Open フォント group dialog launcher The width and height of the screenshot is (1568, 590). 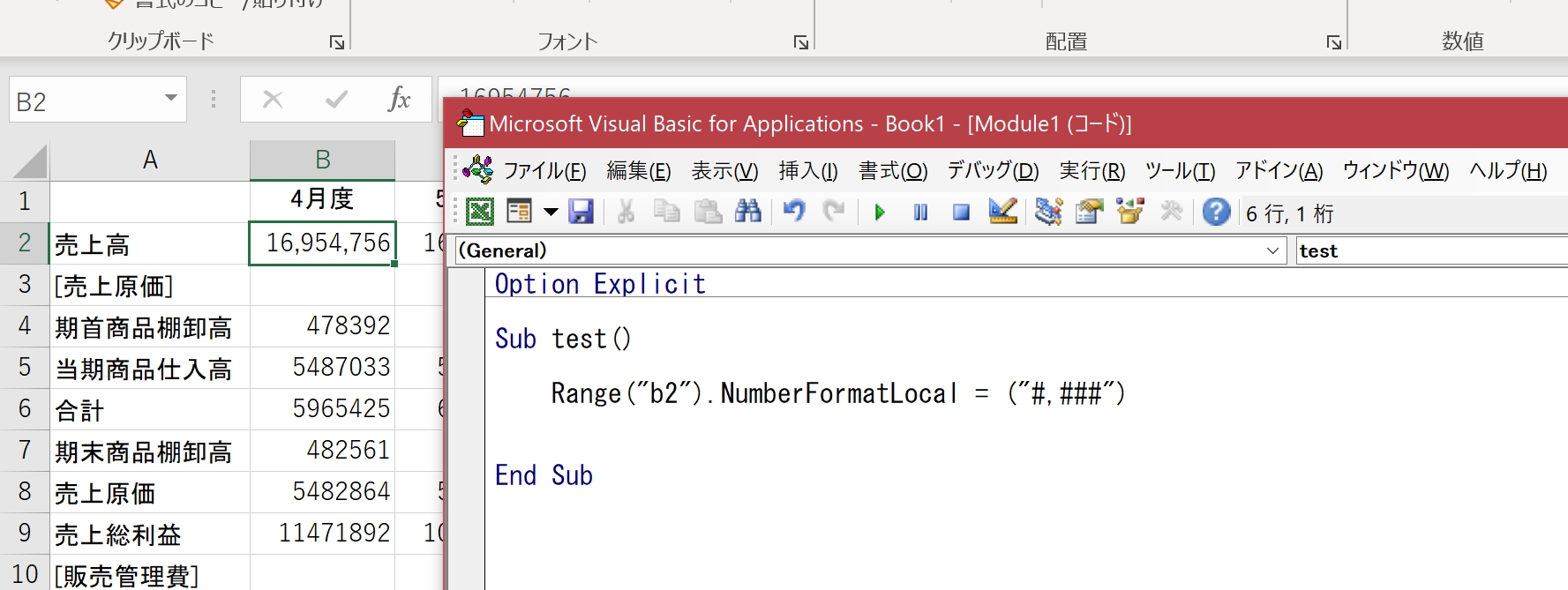pos(801,42)
